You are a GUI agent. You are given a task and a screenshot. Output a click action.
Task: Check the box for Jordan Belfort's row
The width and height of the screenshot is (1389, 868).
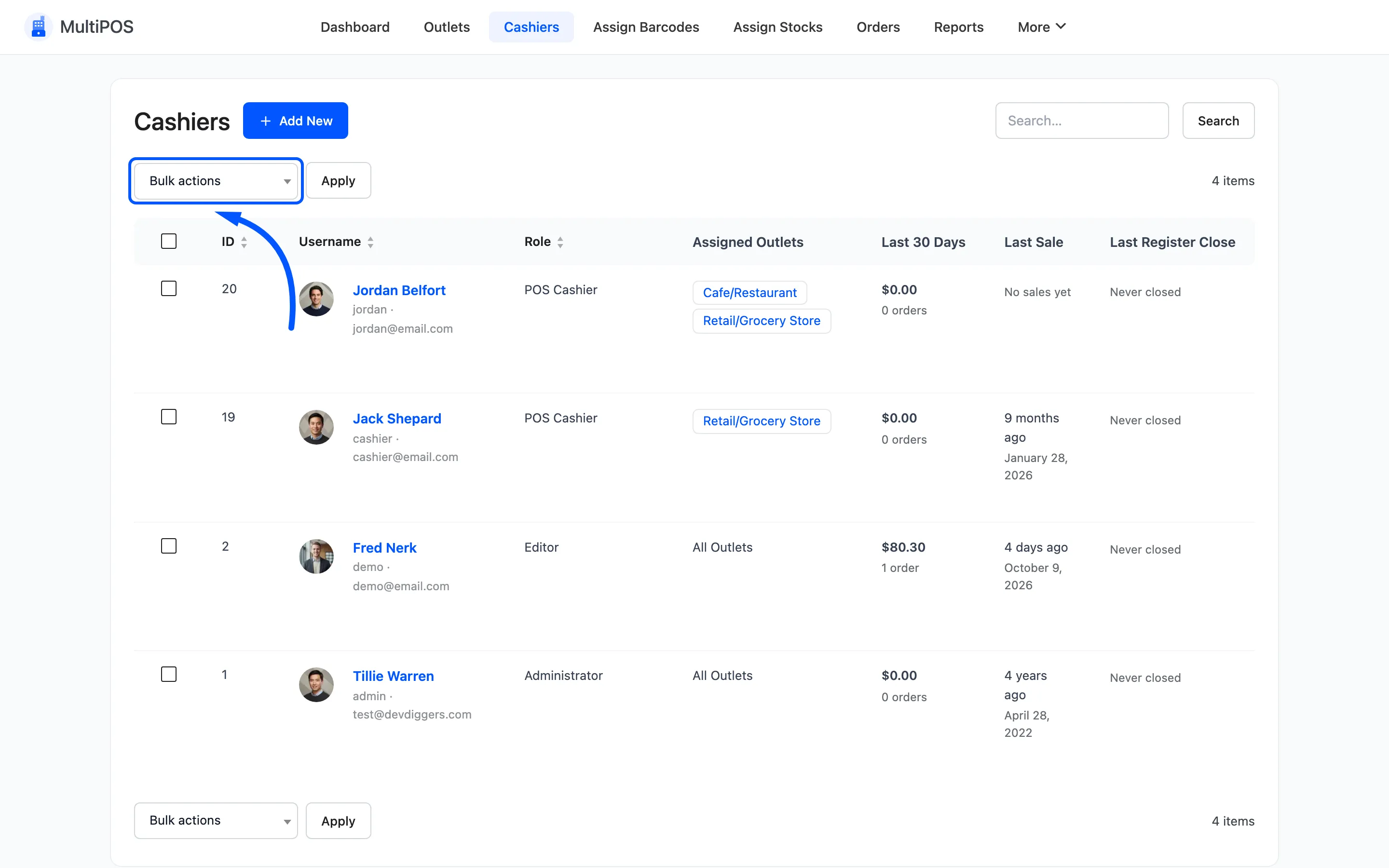pyautogui.click(x=169, y=288)
